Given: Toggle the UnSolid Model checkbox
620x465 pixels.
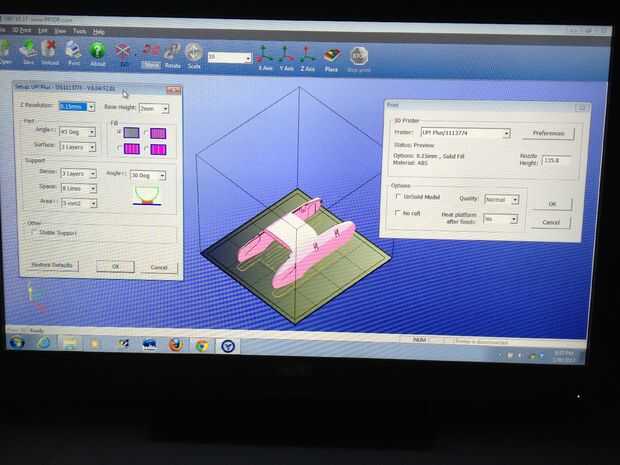Looking at the screenshot, I should pyautogui.click(x=398, y=196).
